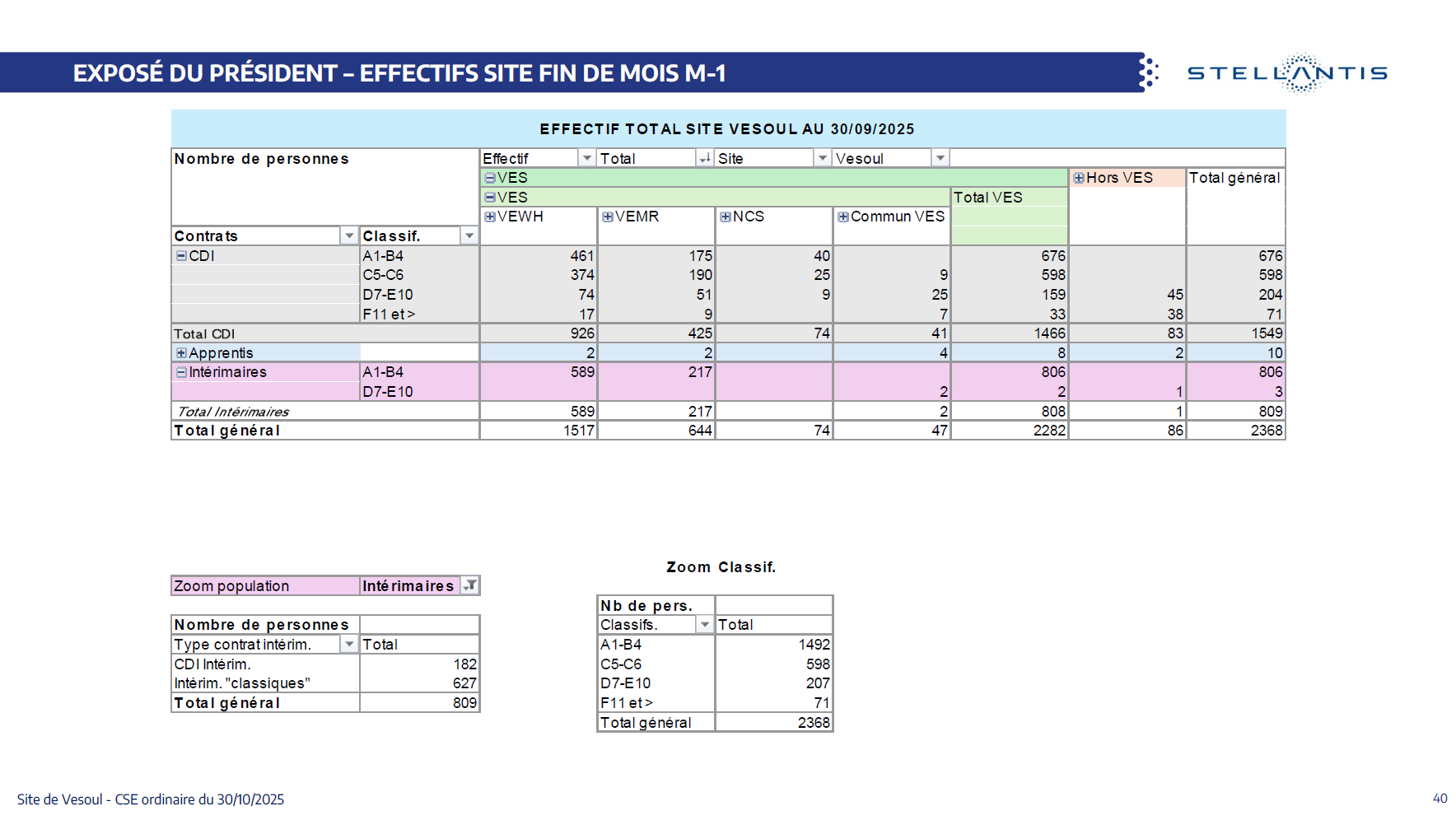Open the Effectif field dropdown
The width and height of the screenshot is (1456, 820).
[586, 158]
